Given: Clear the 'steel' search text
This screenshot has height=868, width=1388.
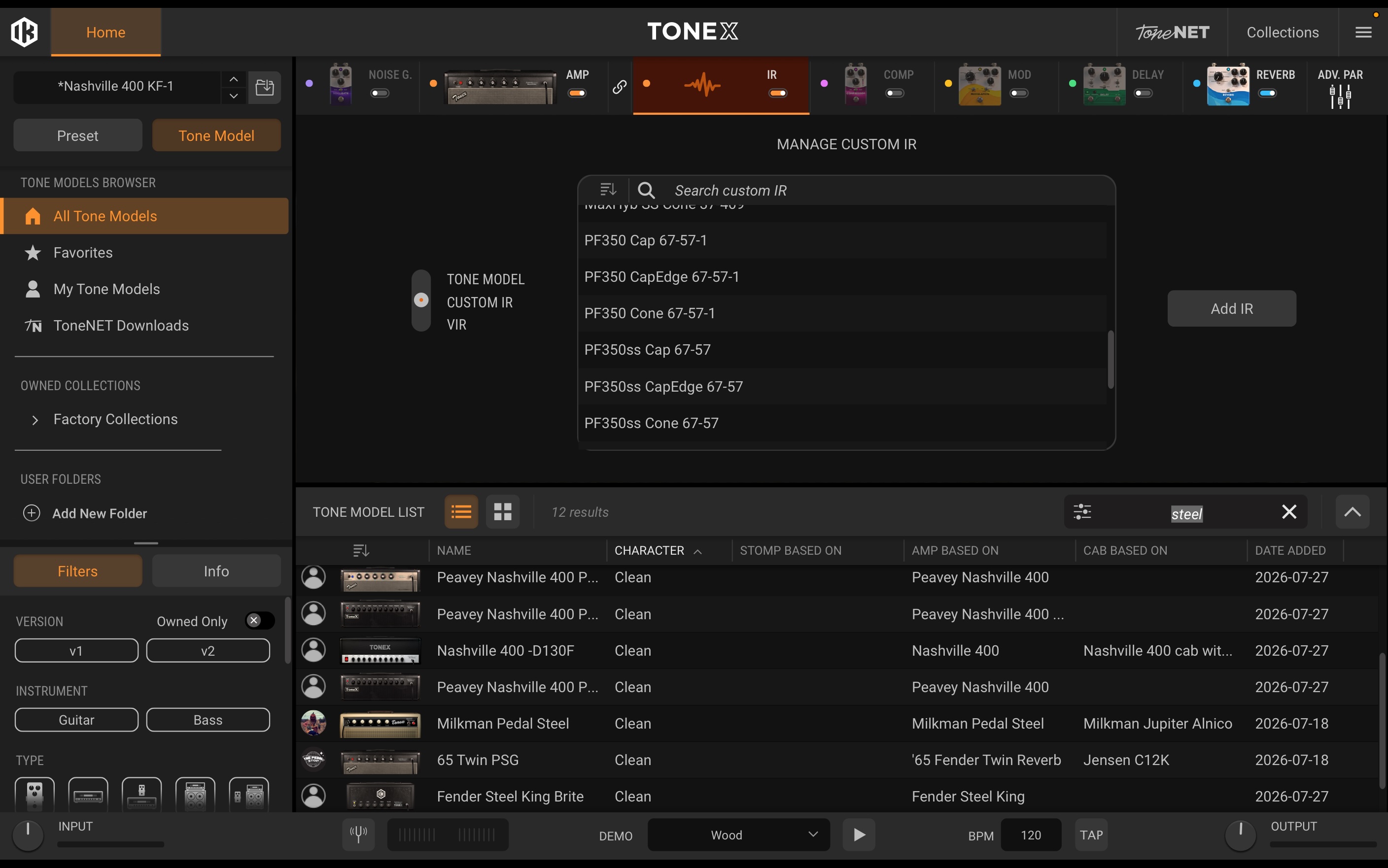Looking at the screenshot, I should 1289,511.
